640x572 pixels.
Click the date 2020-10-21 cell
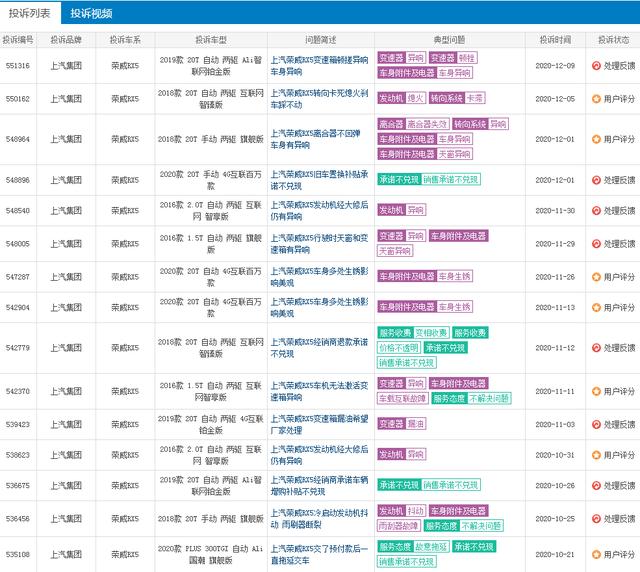click(555, 554)
